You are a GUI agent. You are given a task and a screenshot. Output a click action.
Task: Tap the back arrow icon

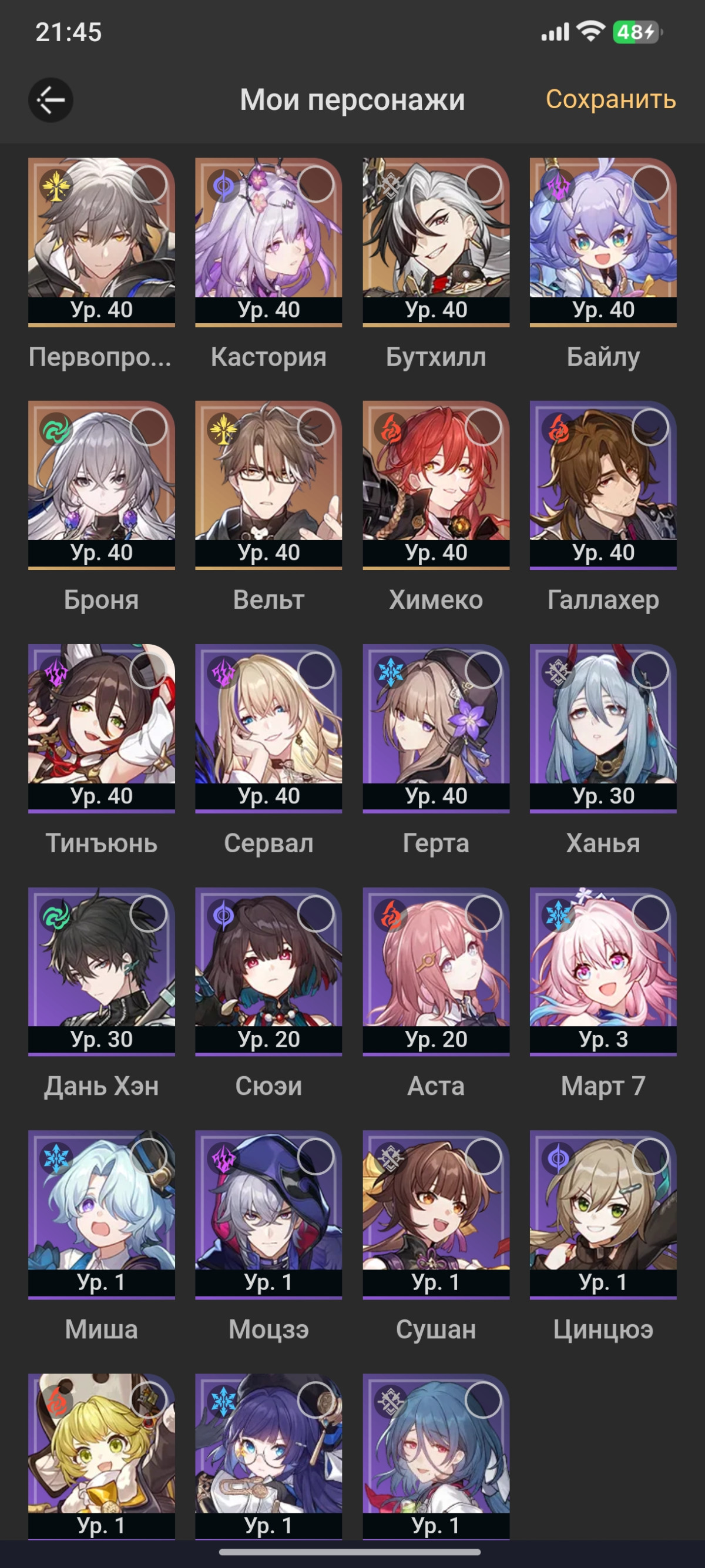coord(51,100)
